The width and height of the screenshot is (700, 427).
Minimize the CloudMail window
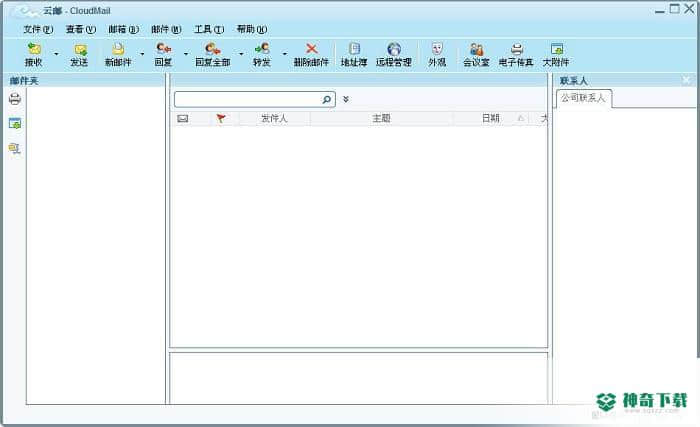tap(660, 11)
